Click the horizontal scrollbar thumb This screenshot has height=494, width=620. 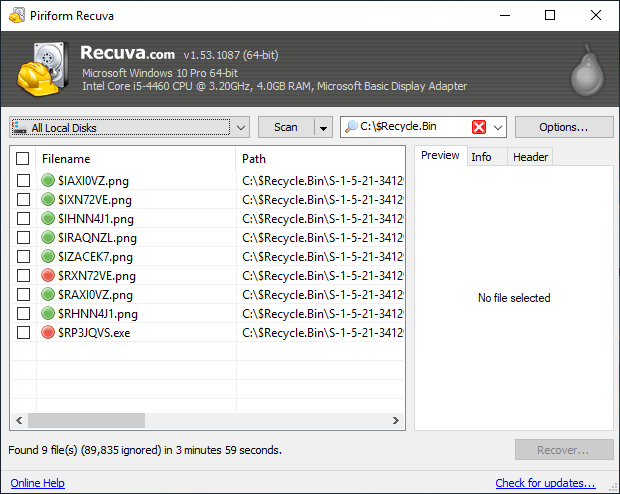(x=86, y=420)
